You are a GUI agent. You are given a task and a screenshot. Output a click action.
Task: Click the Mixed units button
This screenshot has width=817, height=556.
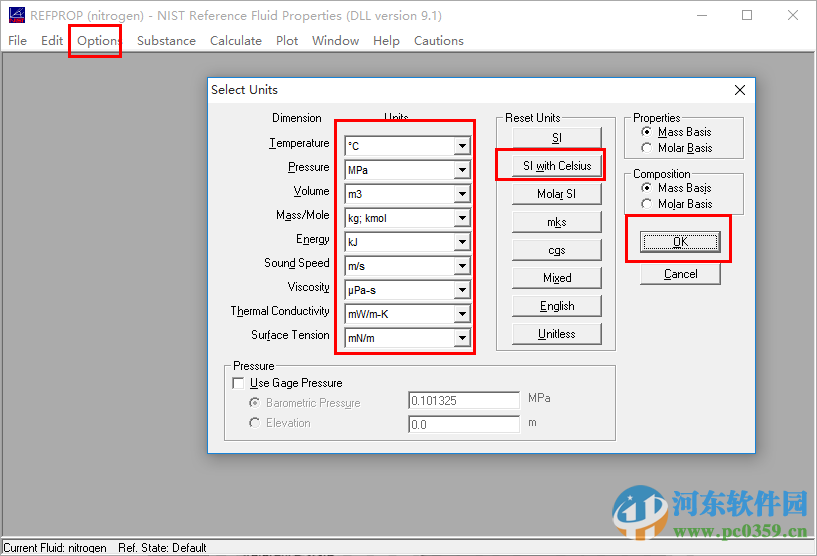point(556,278)
